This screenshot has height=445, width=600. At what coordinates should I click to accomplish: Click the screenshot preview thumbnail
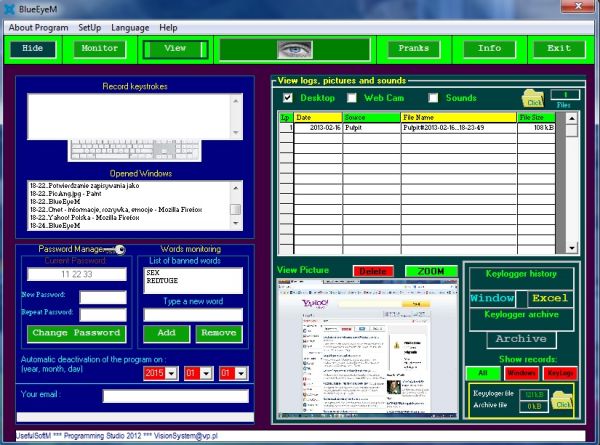(367, 349)
